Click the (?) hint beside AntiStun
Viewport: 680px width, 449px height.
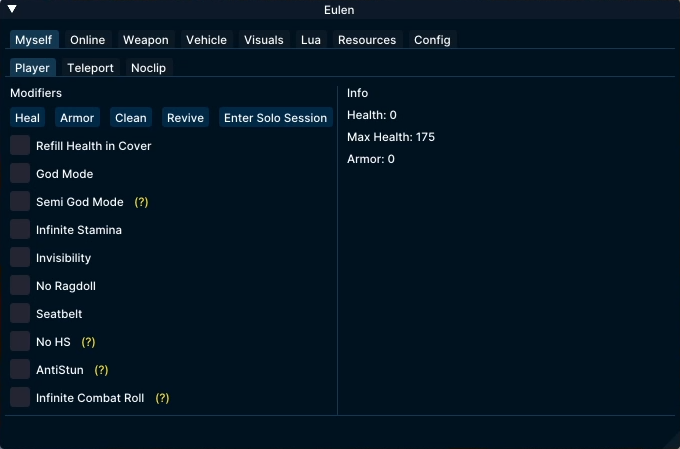[x=101, y=370]
